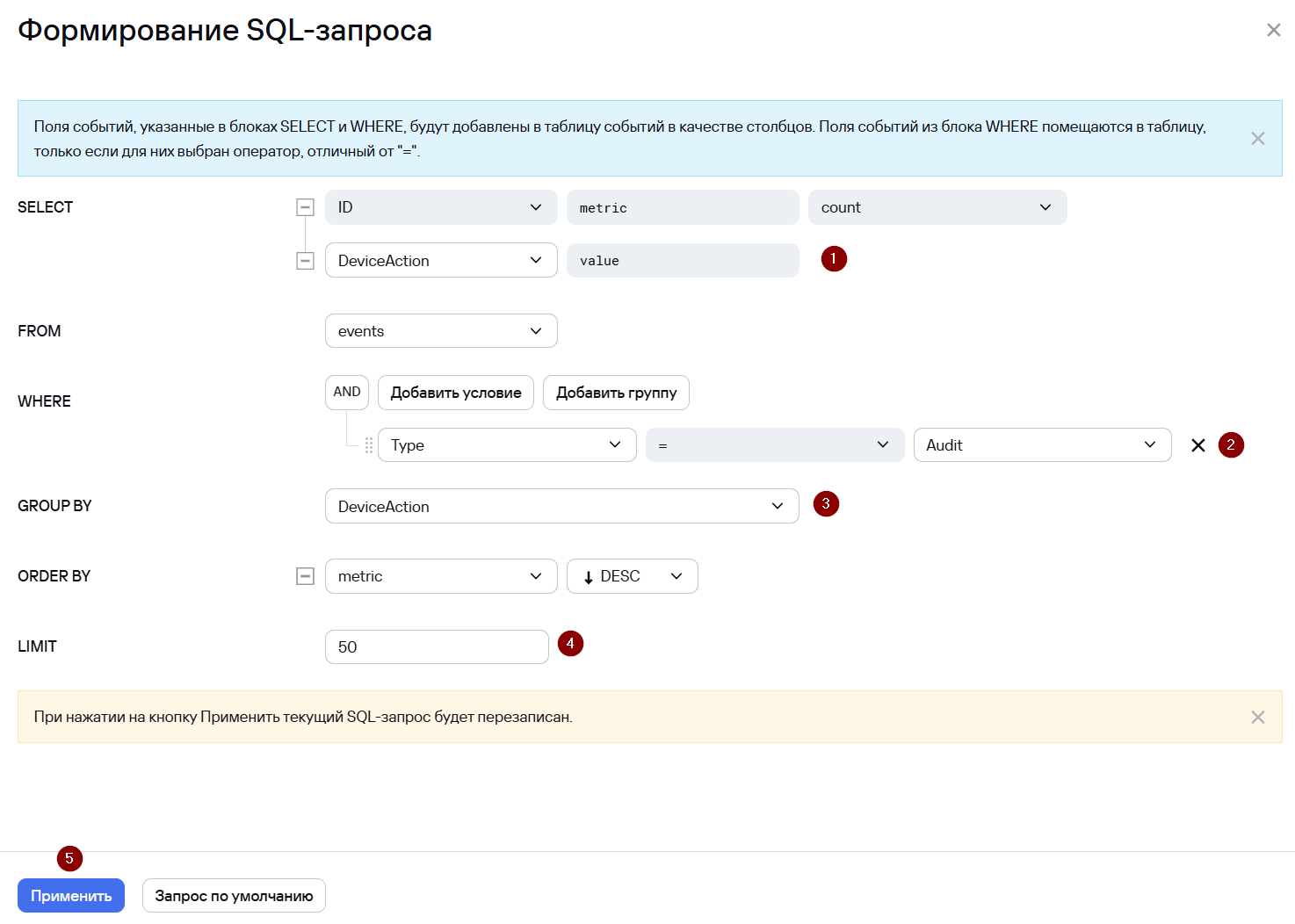Open the Audit value dropdown
1295x924 pixels.
(1043, 445)
